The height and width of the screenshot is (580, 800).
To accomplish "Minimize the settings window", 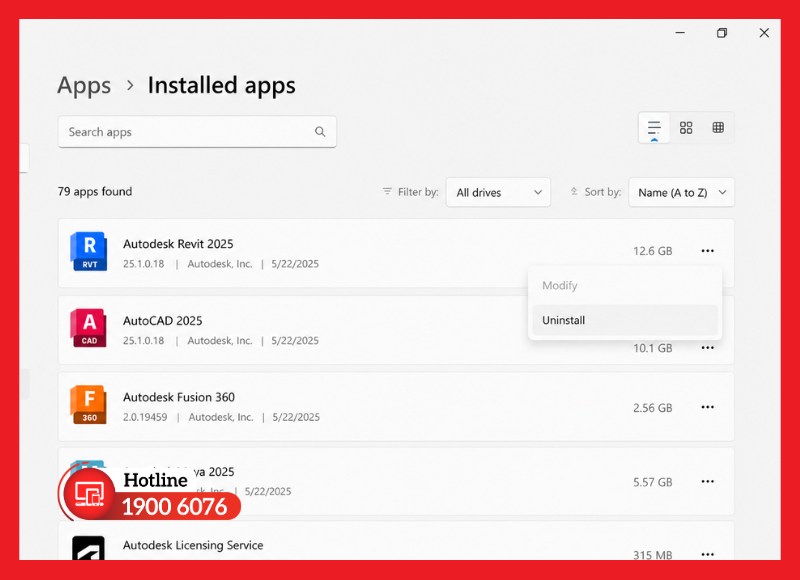I will [680, 33].
